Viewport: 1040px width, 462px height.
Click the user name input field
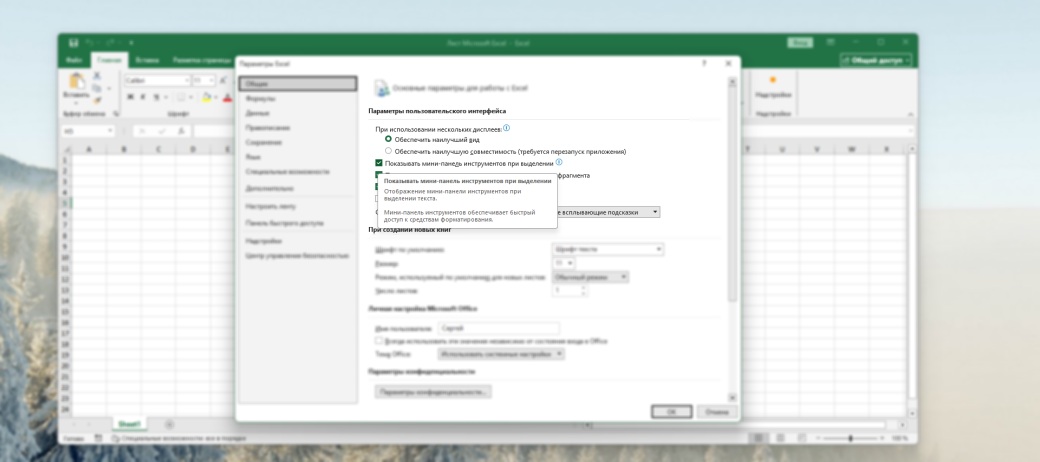498,328
